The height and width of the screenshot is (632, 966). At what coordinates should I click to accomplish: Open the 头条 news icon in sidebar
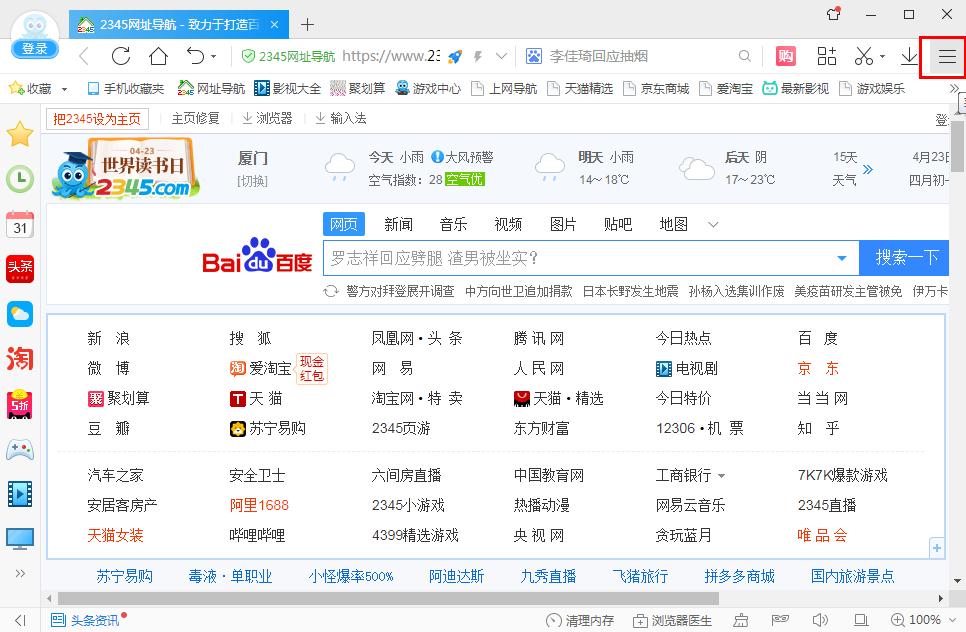(x=20, y=268)
